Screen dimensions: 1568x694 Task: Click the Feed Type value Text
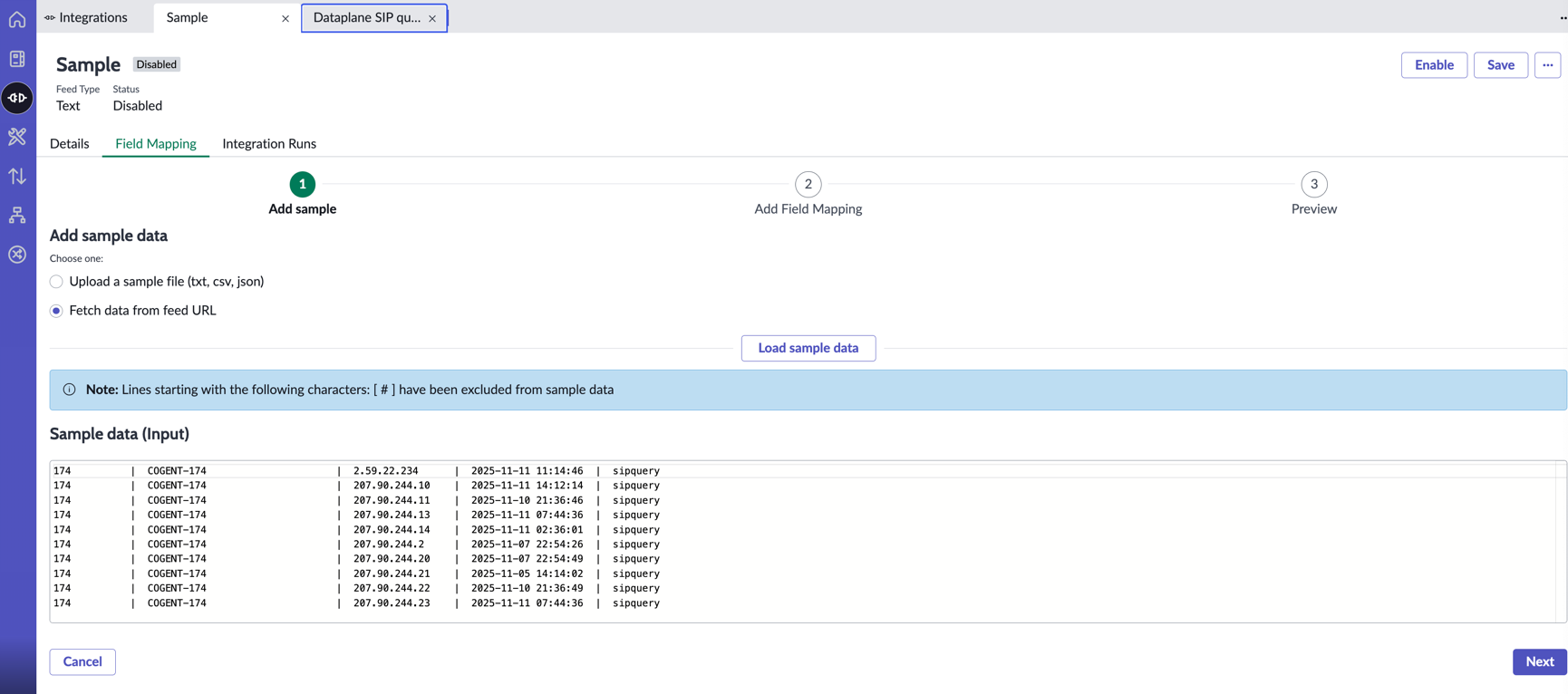point(68,106)
